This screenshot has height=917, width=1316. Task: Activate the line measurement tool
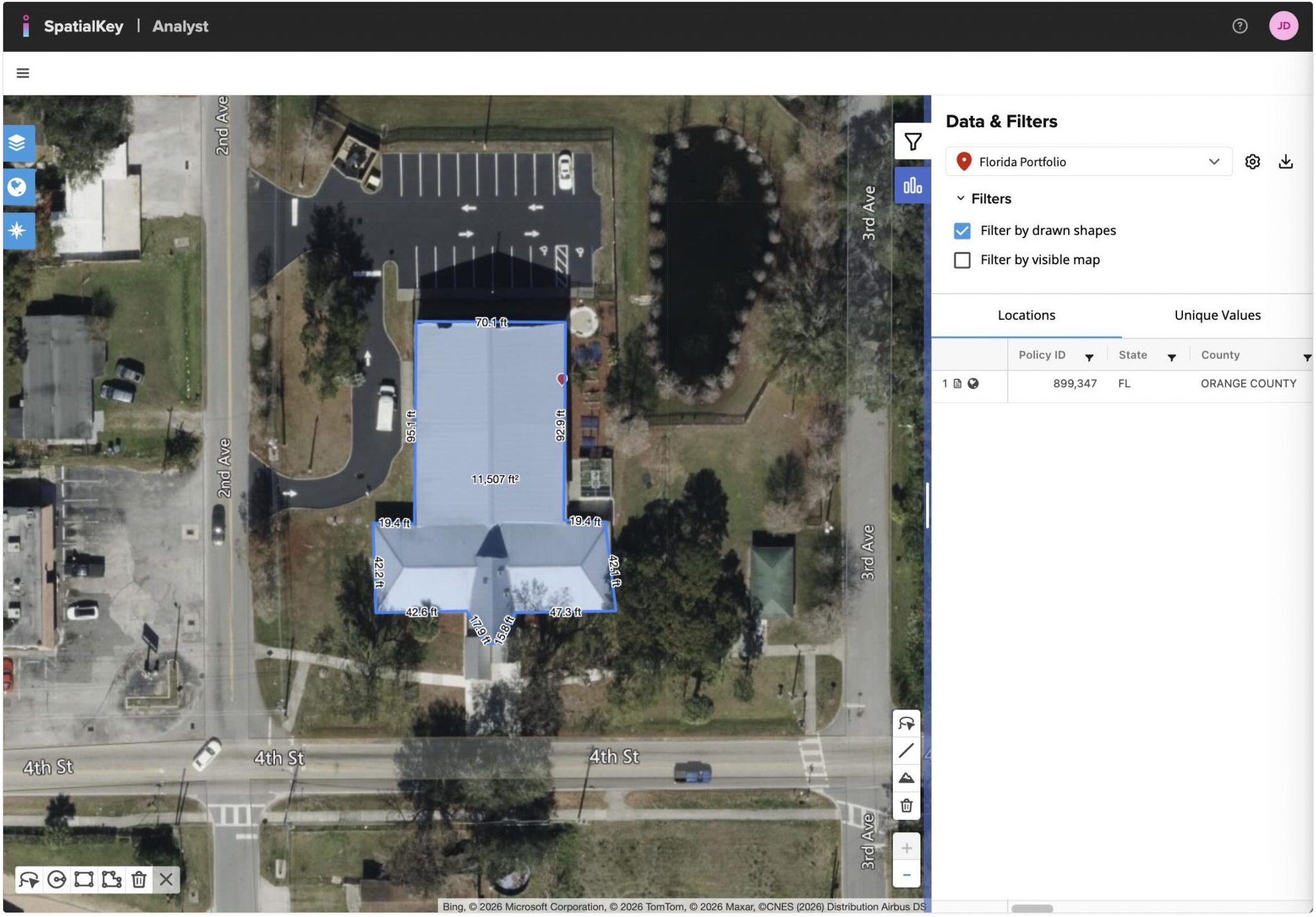click(906, 750)
